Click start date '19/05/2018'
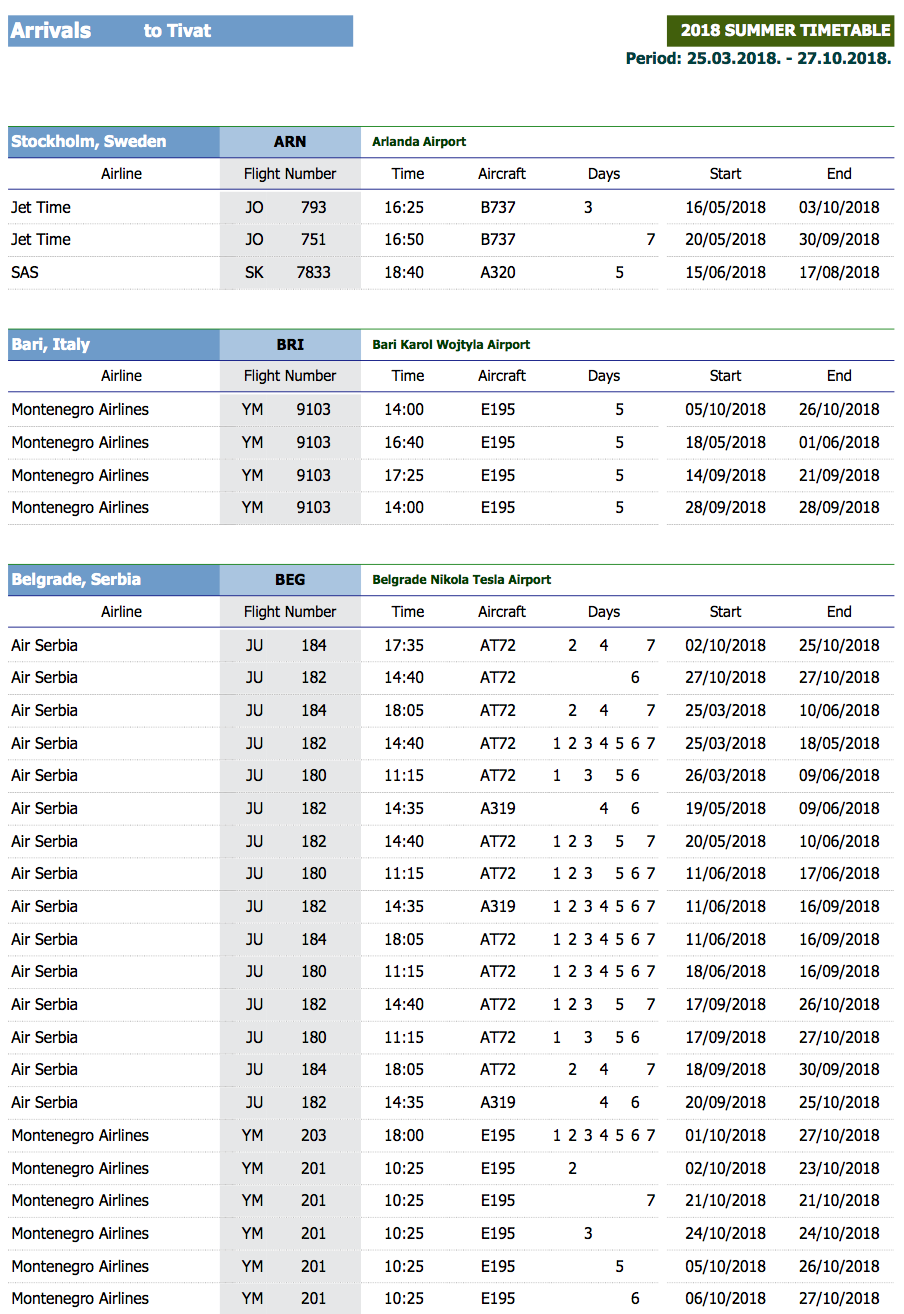The width and height of the screenshot is (904, 1314). click(725, 809)
